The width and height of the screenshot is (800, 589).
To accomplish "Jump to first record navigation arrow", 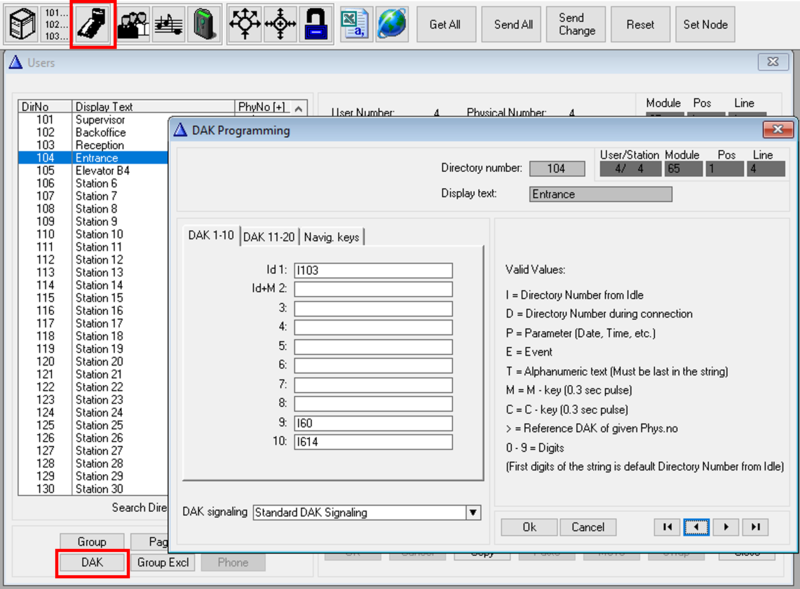I will (x=668, y=527).
